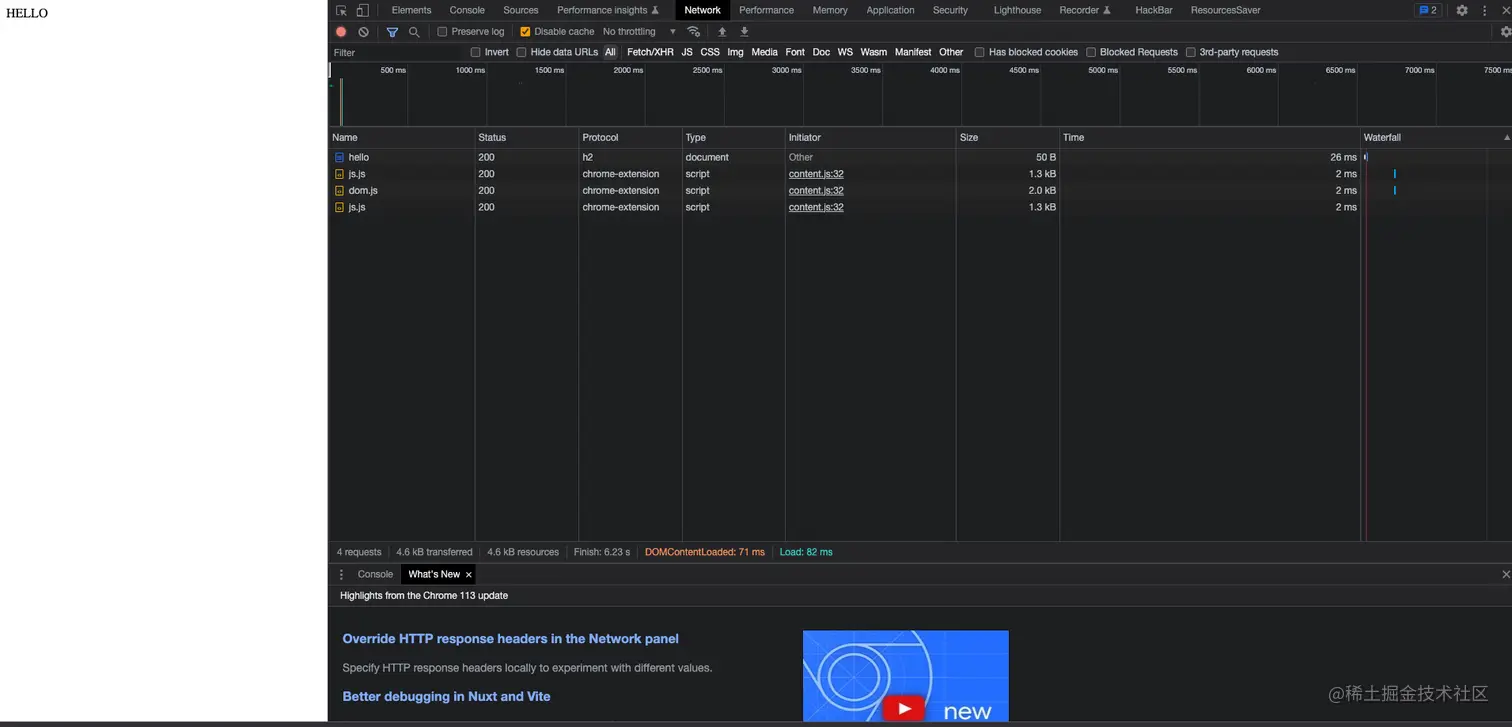Screen dimensions: 1512x727
Task: Close the bottom drawer panel
Action: pos(1506,574)
